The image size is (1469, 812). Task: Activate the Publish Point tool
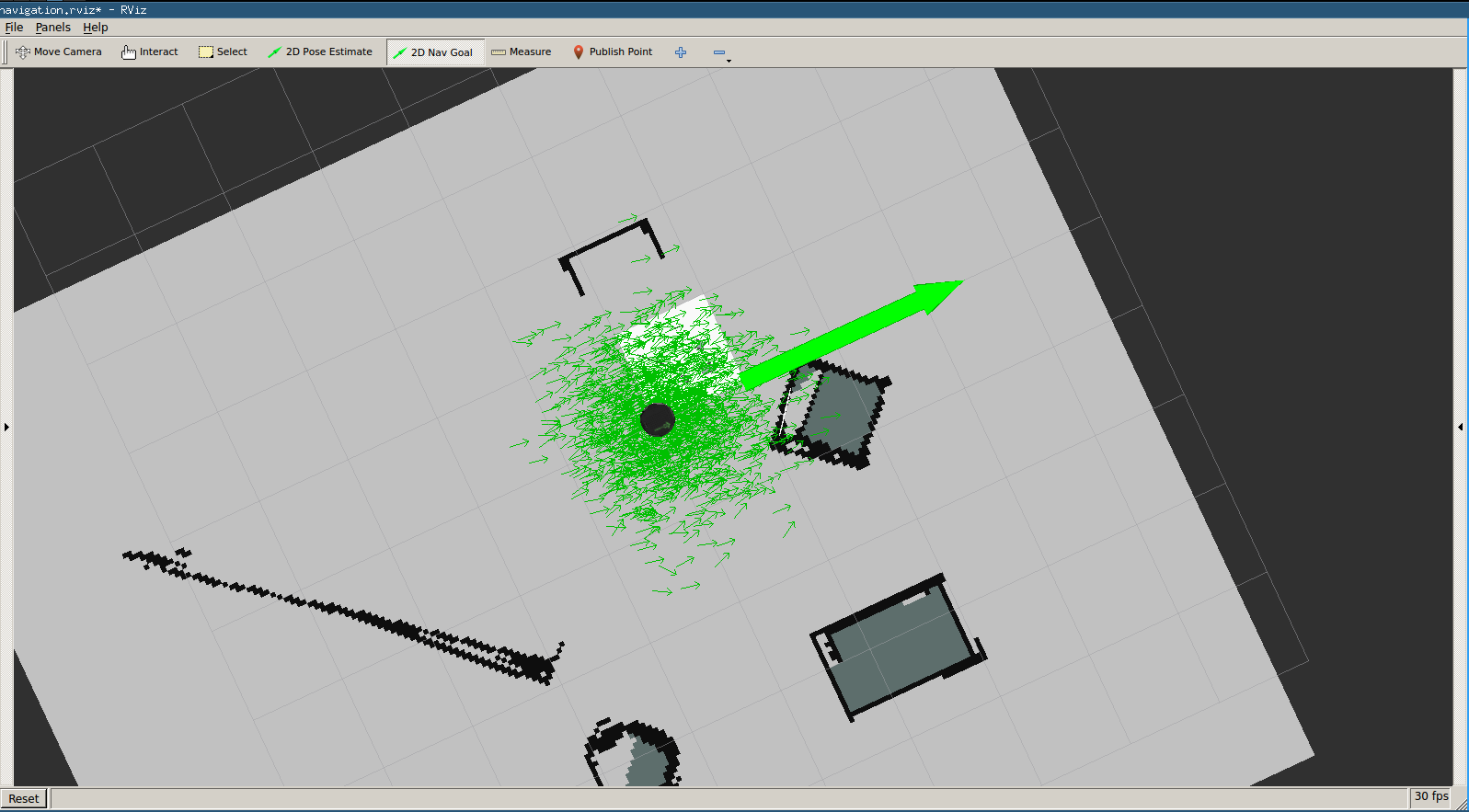coord(613,52)
